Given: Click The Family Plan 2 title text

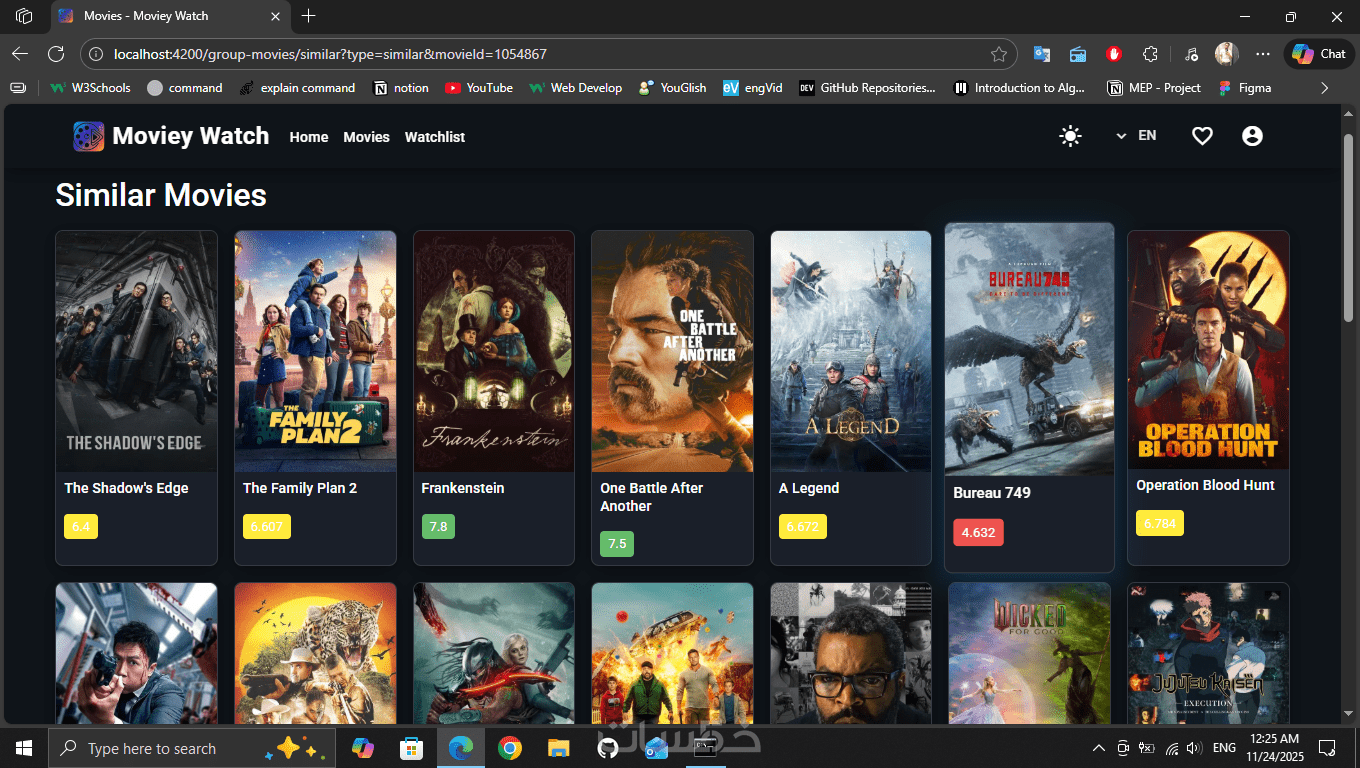Looking at the screenshot, I should [300, 488].
